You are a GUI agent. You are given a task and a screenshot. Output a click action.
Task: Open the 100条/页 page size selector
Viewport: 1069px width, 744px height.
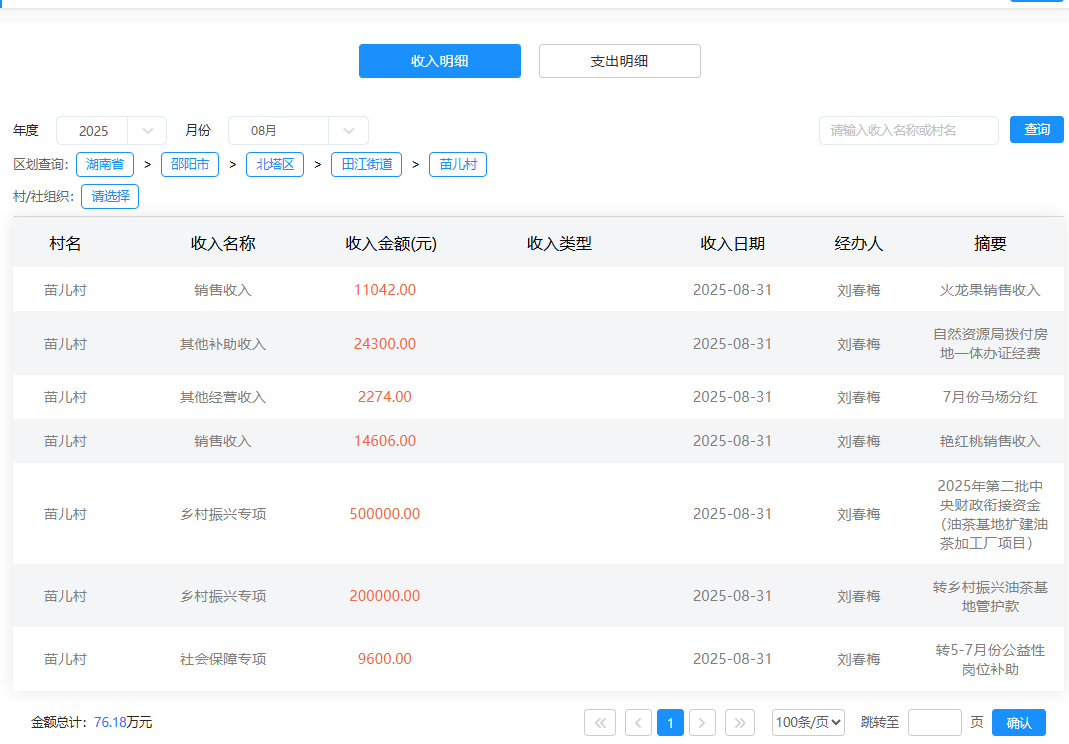click(x=809, y=722)
